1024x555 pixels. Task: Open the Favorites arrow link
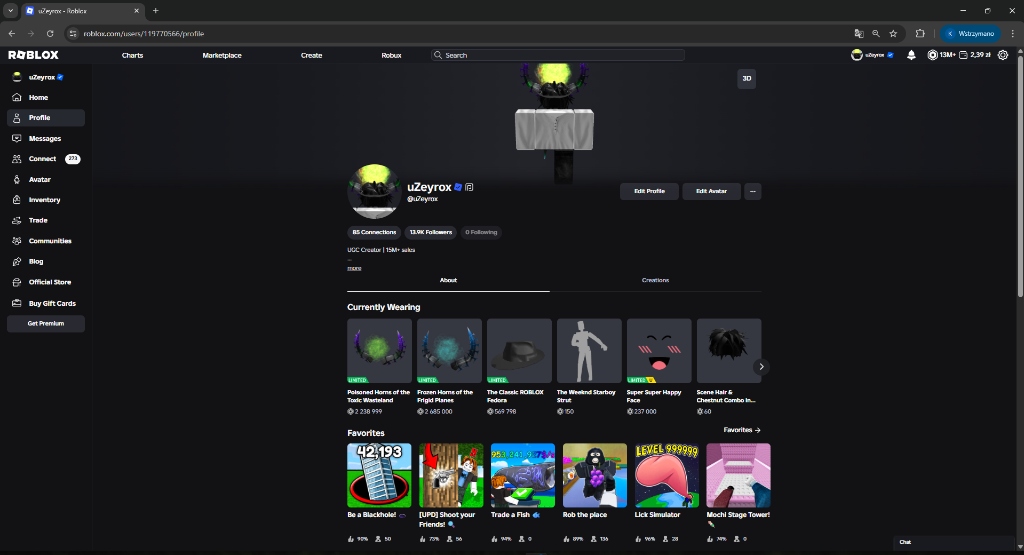[742, 430]
